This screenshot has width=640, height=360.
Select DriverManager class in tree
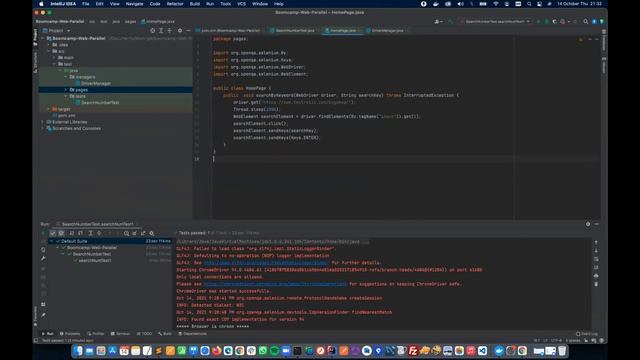coord(96,83)
